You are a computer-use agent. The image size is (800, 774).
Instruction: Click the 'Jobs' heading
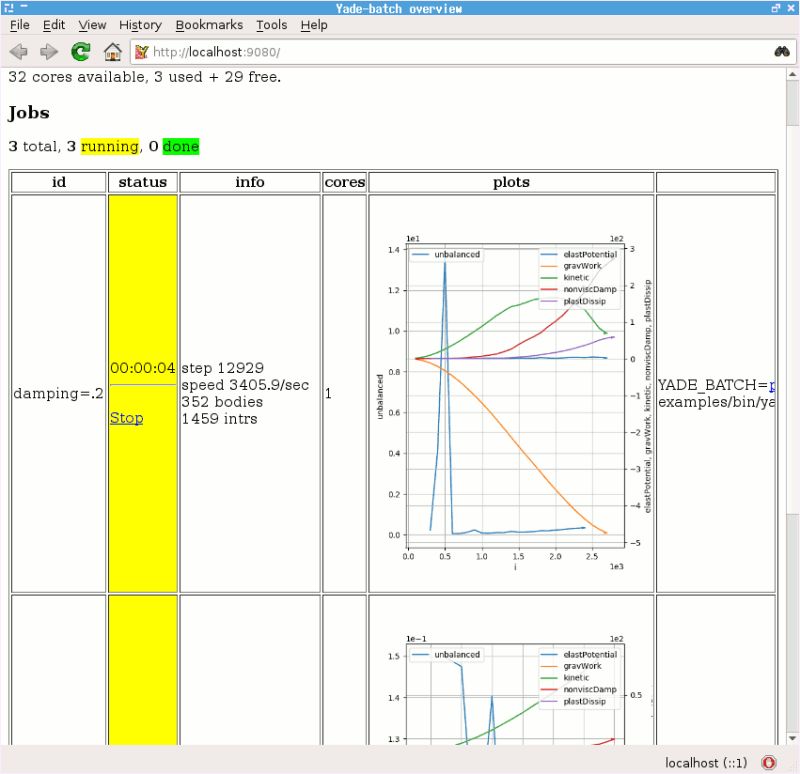point(29,113)
